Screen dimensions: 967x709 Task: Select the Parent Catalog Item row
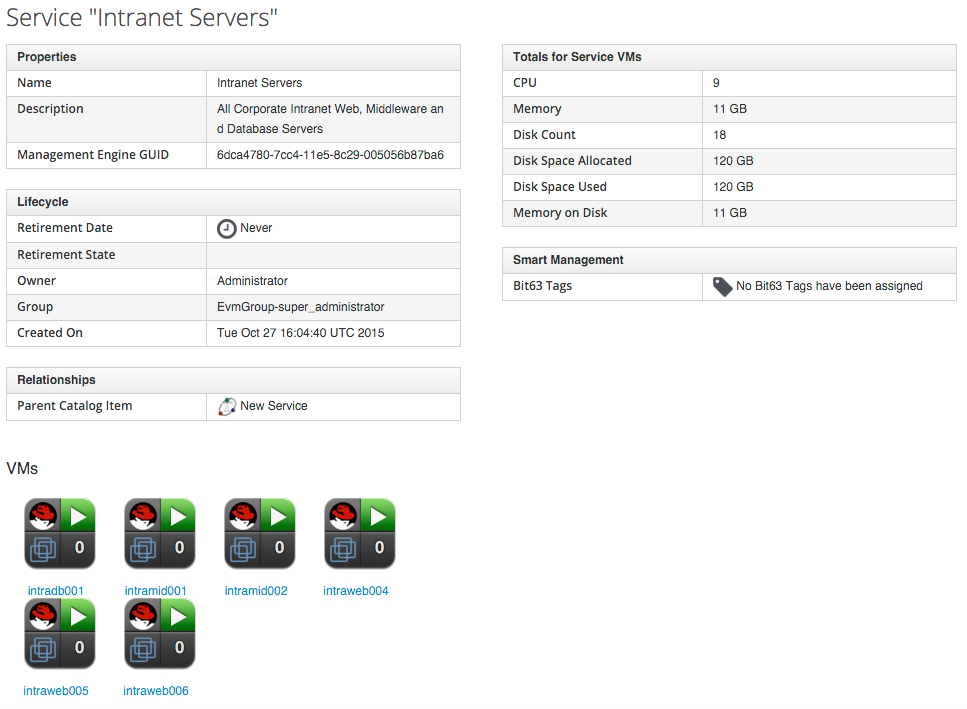point(233,407)
